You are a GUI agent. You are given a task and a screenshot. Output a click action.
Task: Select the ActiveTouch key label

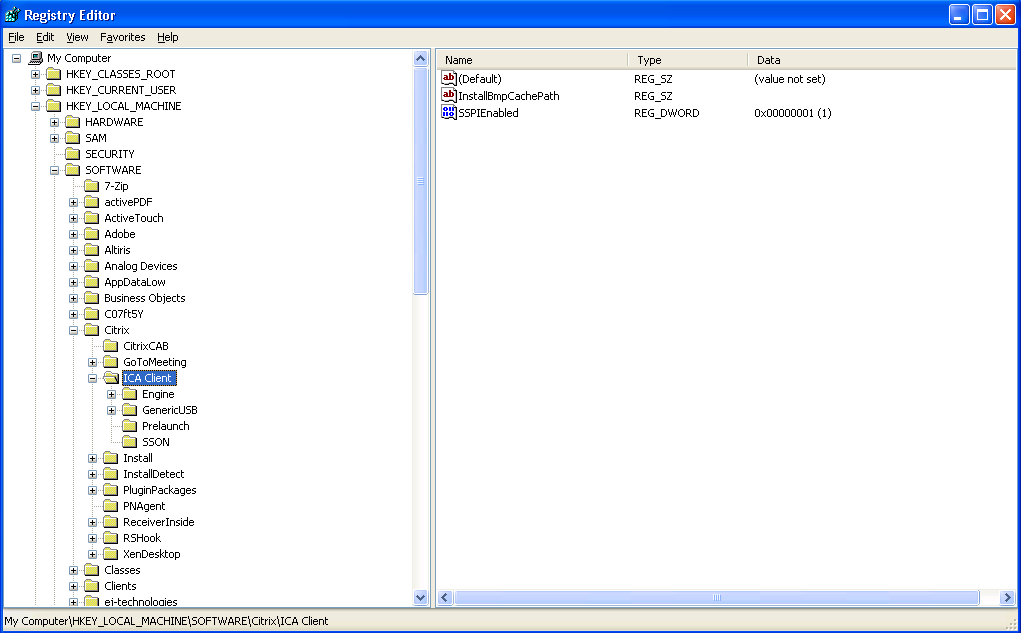click(x=133, y=218)
